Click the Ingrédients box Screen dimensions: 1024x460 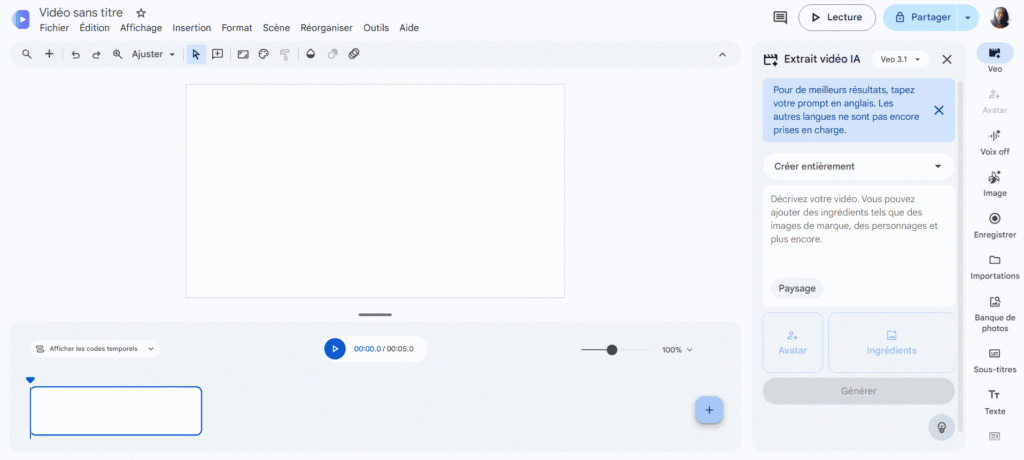click(891, 342)
